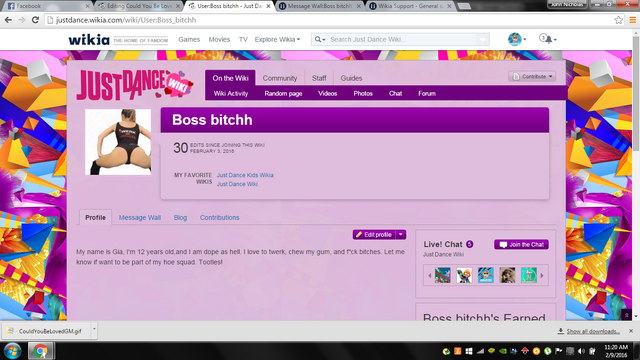Reload the current page

(x=35, y=20)
